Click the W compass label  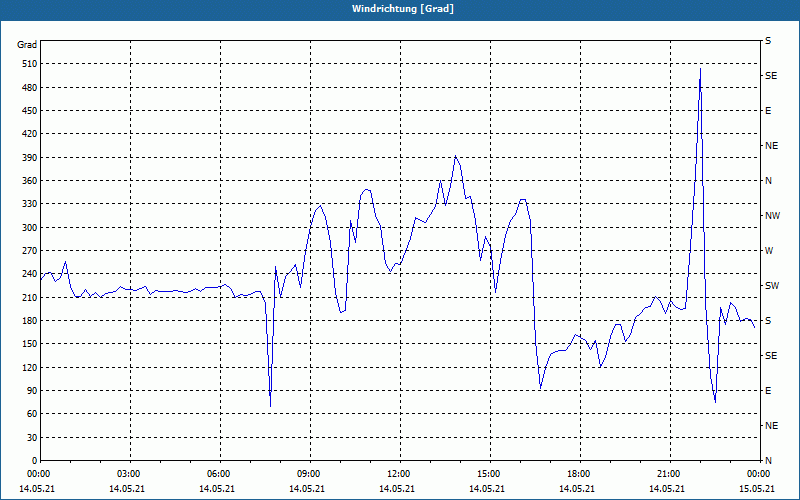pos(769,251)
